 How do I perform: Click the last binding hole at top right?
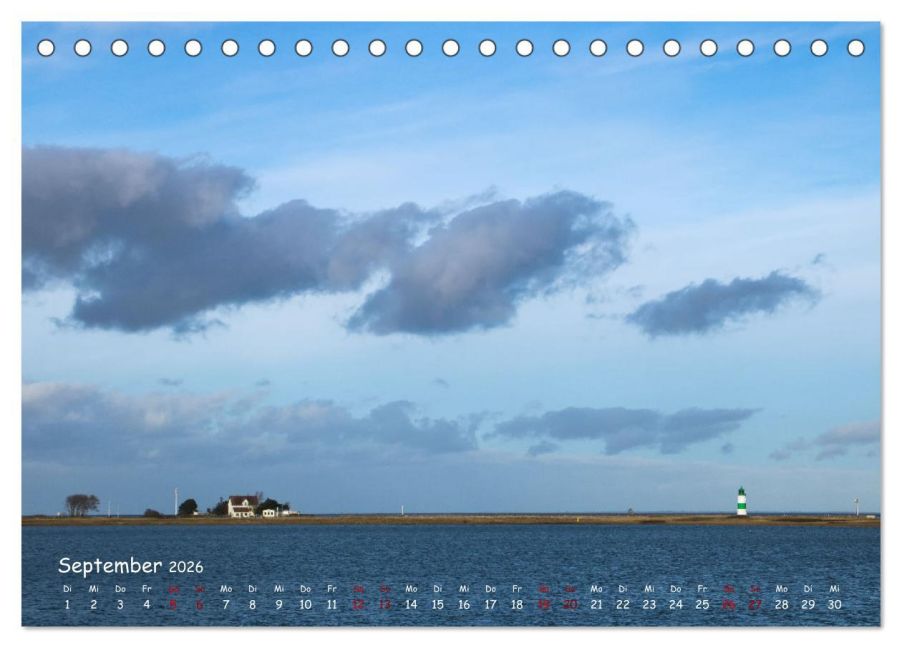pos(855,48)
